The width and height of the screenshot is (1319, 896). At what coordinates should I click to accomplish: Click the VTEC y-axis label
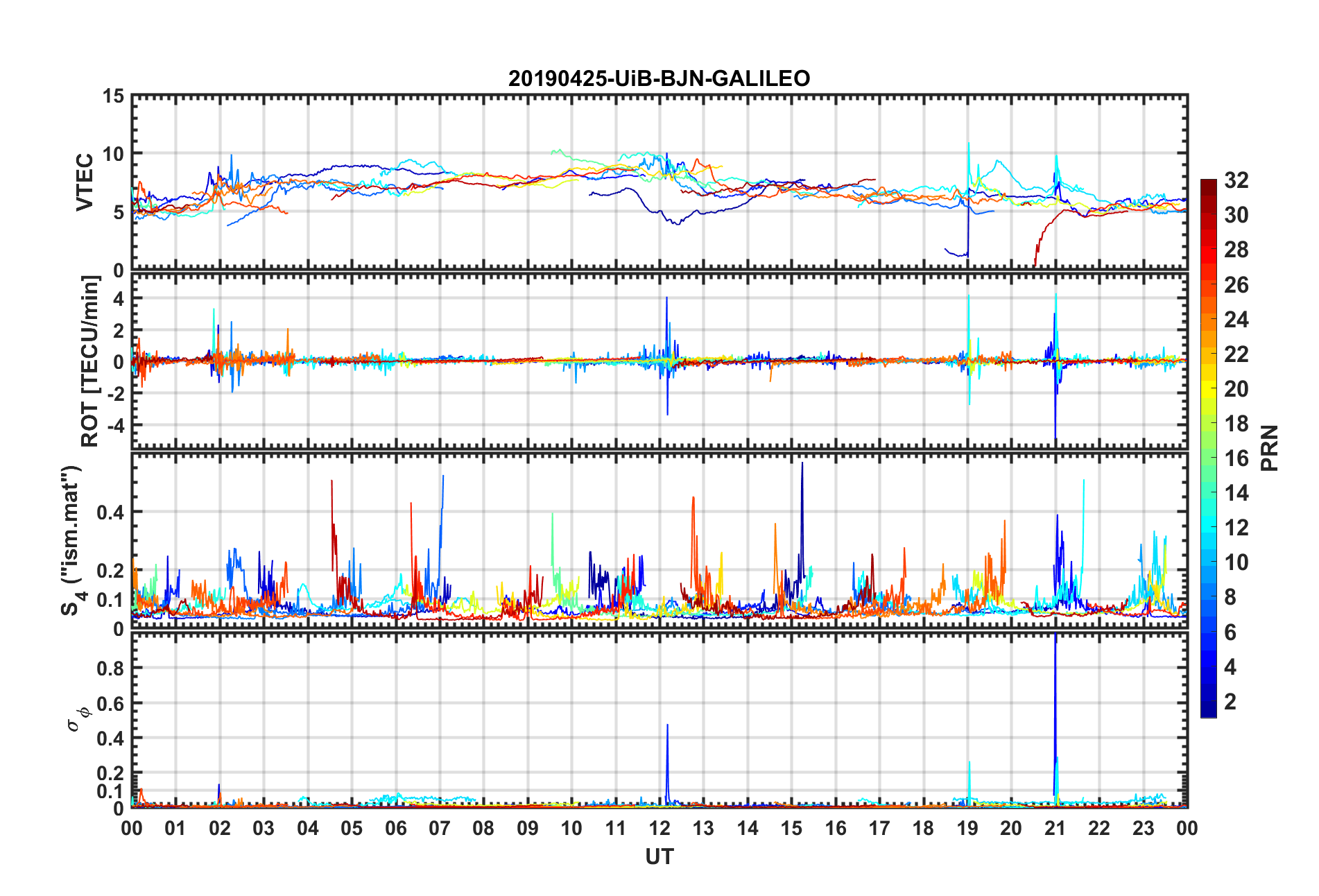85,182
